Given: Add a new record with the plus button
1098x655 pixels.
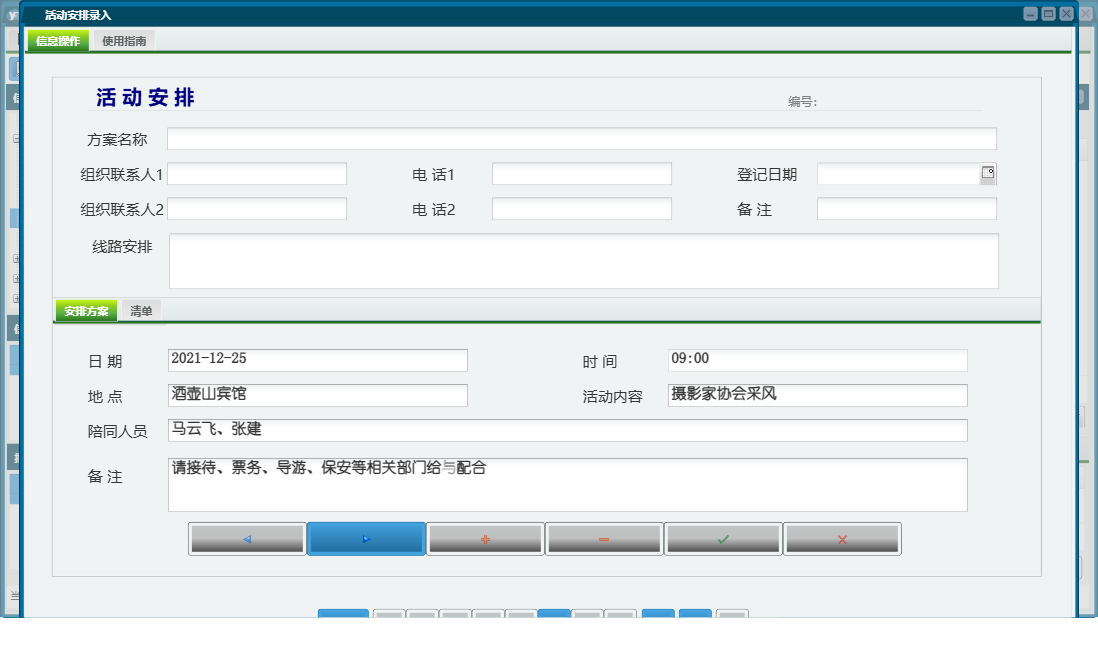Looking at the screenshot, I should (485, 539).
